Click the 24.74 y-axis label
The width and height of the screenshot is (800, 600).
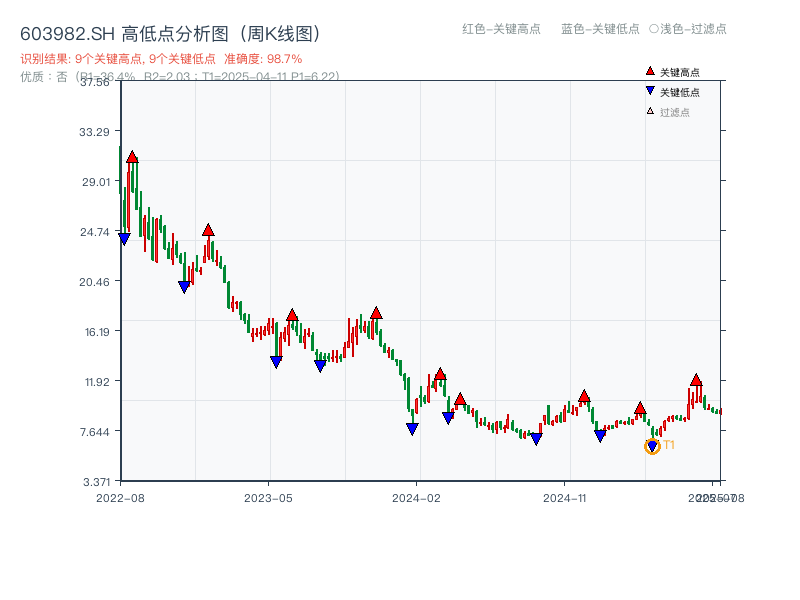pos(95,232)
